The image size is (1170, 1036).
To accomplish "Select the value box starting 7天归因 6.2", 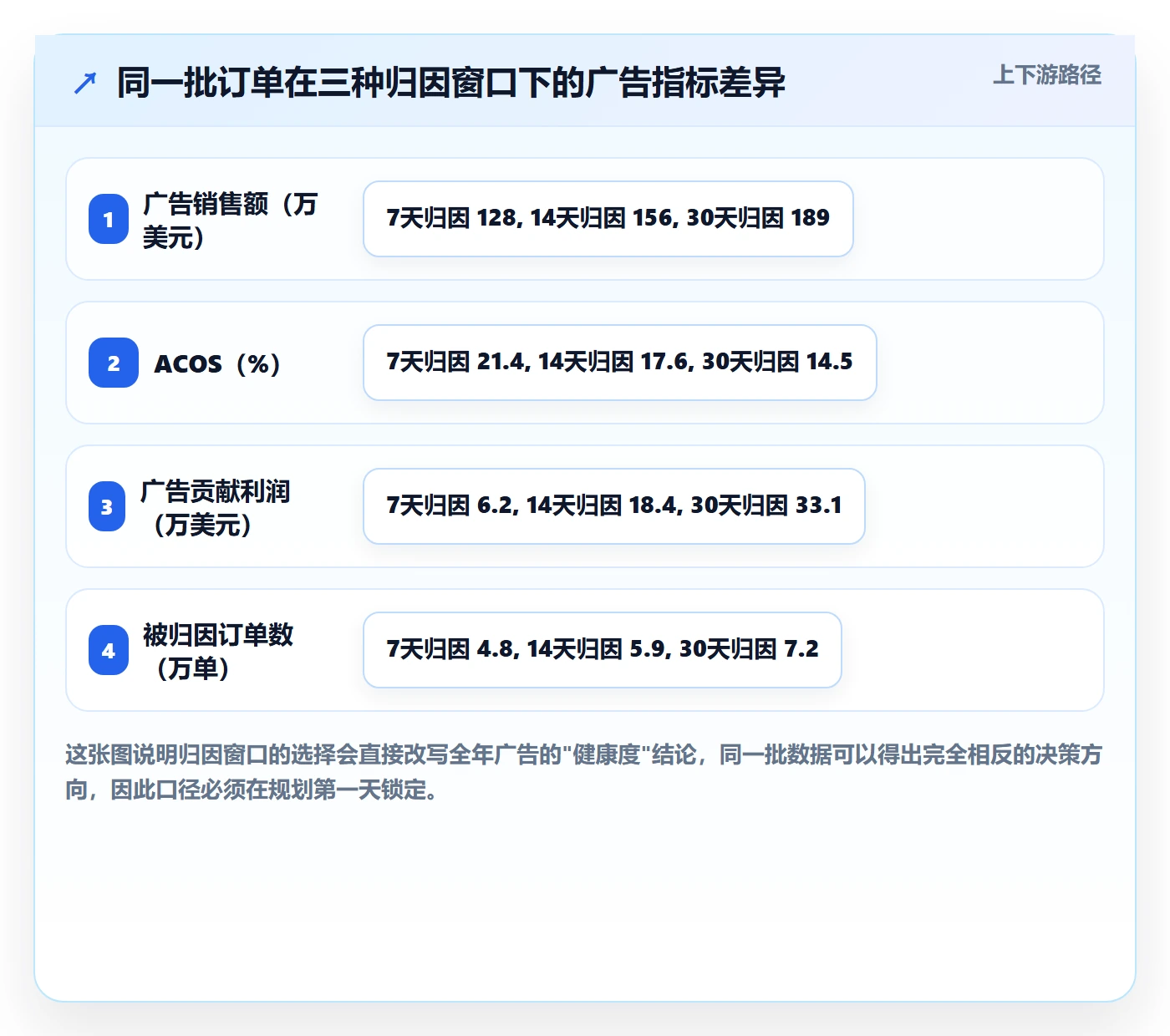I will pos(614,506).
